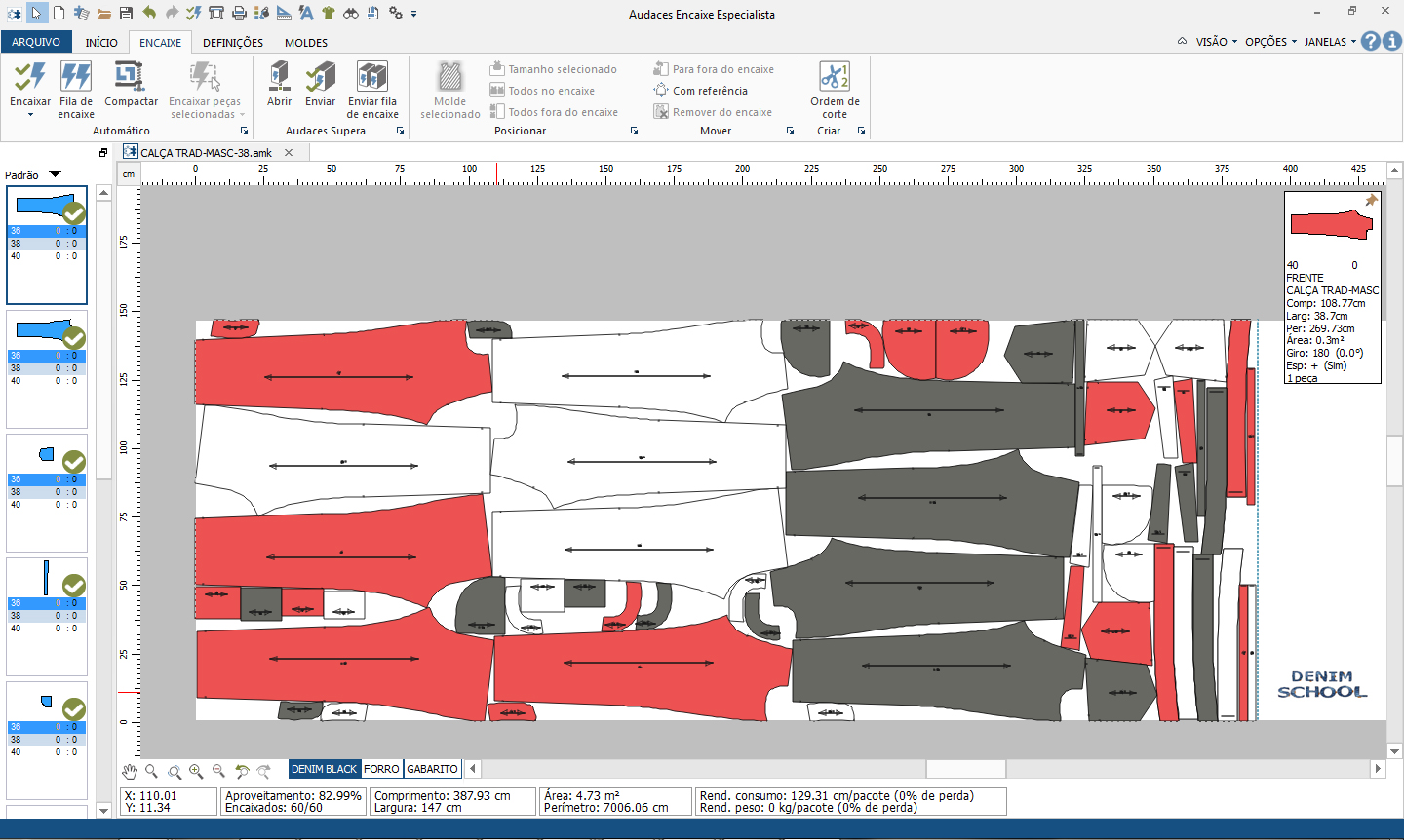Create a new blank marker file

pos(58,13)
